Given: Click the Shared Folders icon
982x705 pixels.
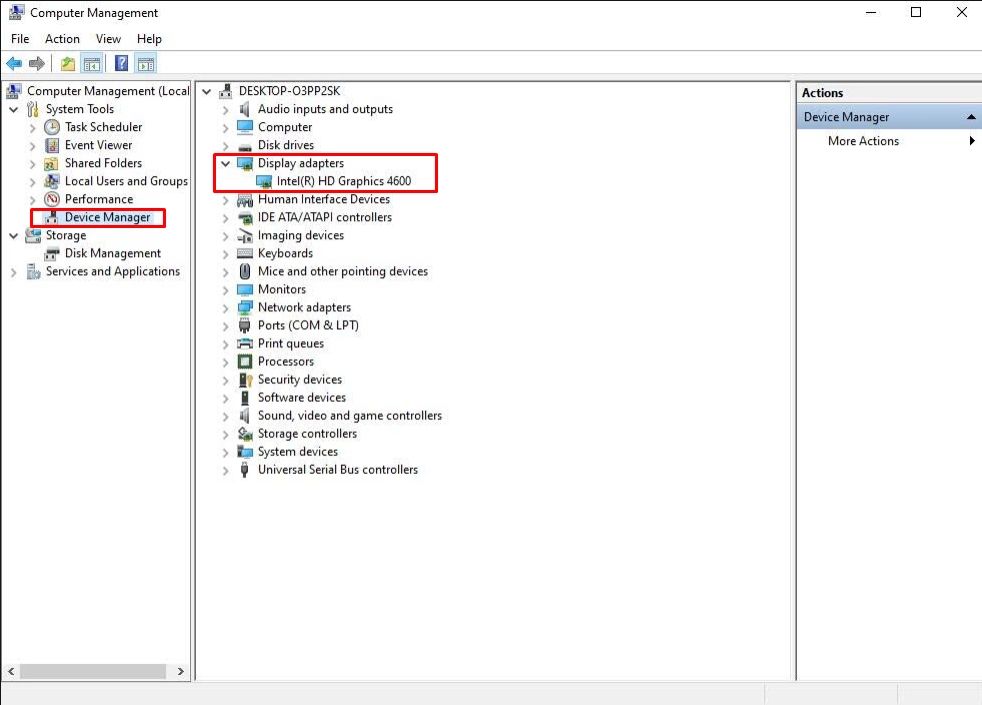Looking at the screenshot, I should point(52,163).
